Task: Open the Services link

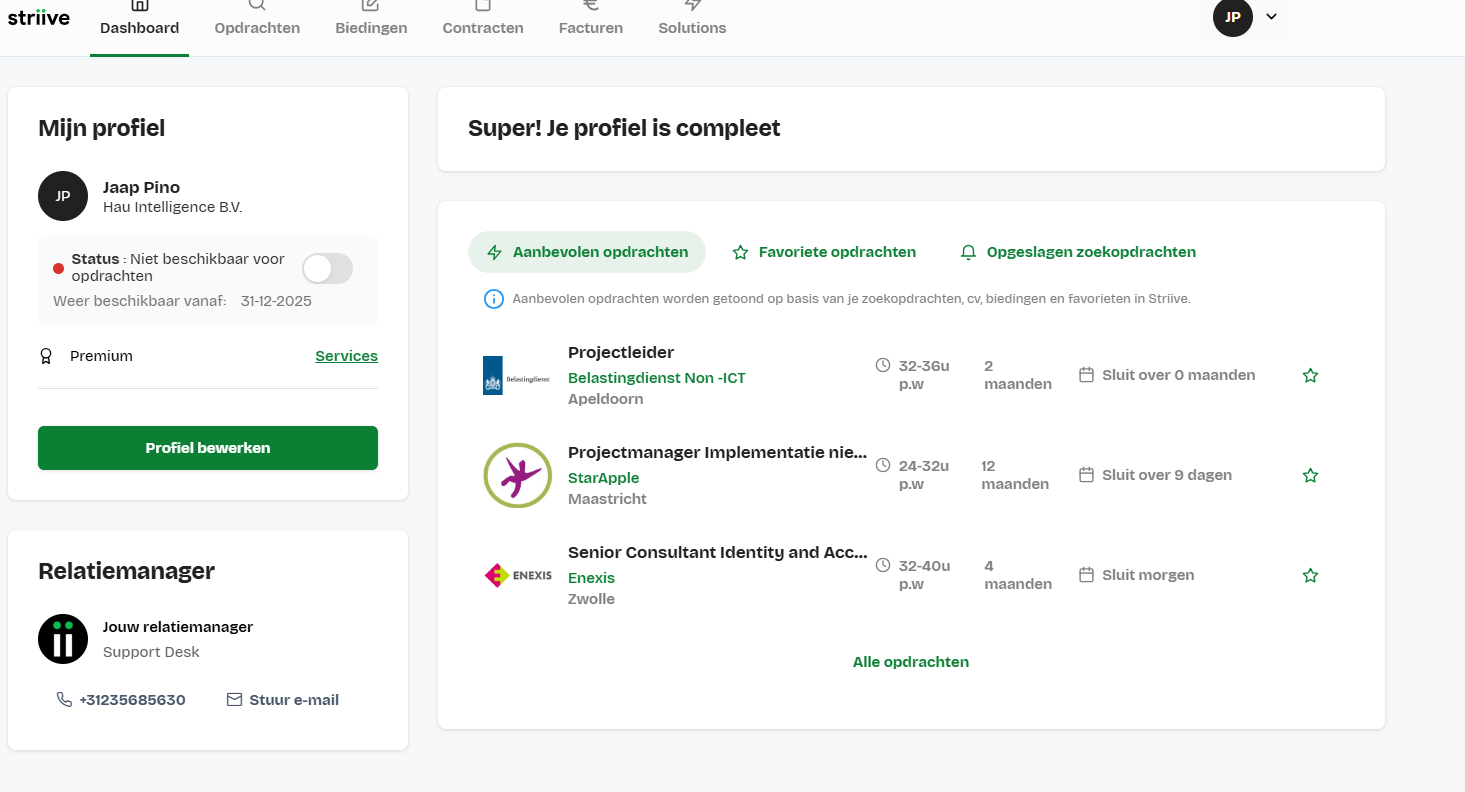Action: point(346,356)
